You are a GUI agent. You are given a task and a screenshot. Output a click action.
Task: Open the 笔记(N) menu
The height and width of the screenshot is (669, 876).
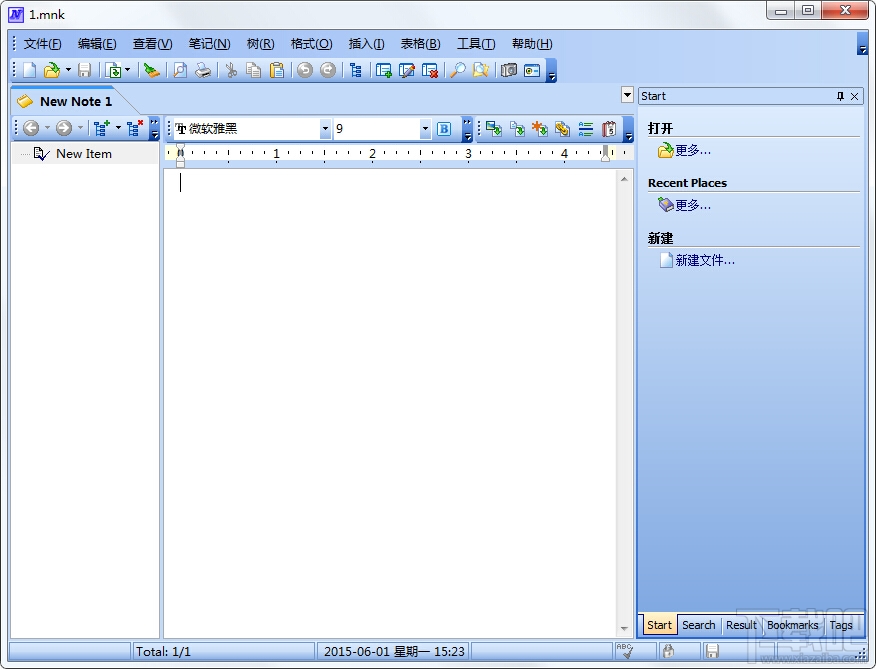(210, 44)
